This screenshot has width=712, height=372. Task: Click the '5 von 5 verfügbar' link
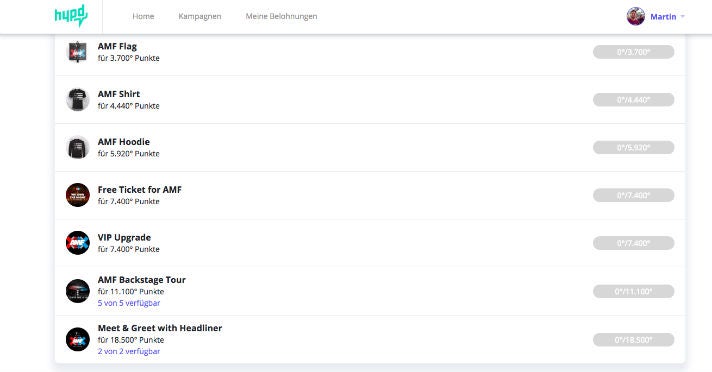pyautogui.click(x=129, y=303)
